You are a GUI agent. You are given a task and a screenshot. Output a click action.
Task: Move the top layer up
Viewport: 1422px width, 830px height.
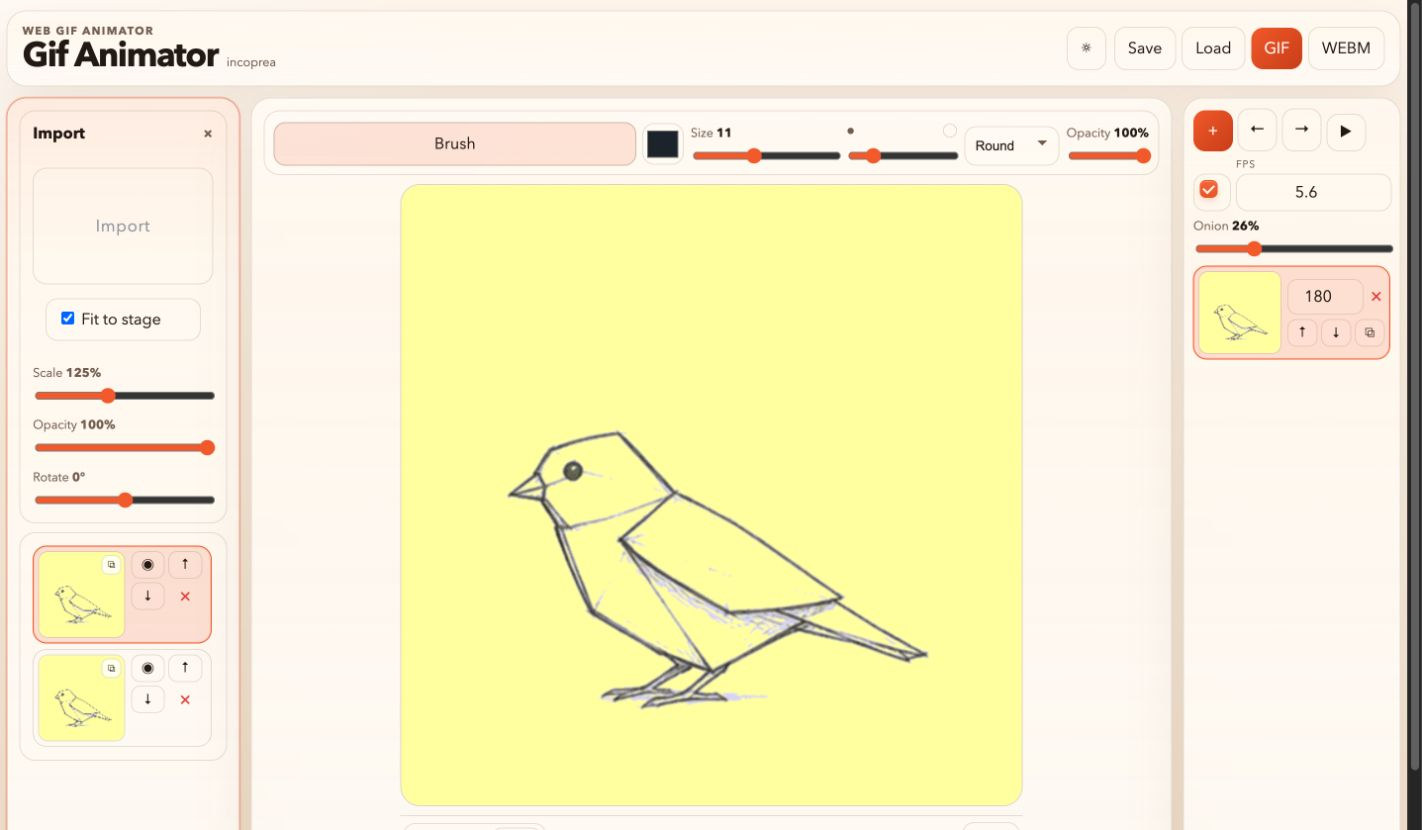tap(185, 565)
